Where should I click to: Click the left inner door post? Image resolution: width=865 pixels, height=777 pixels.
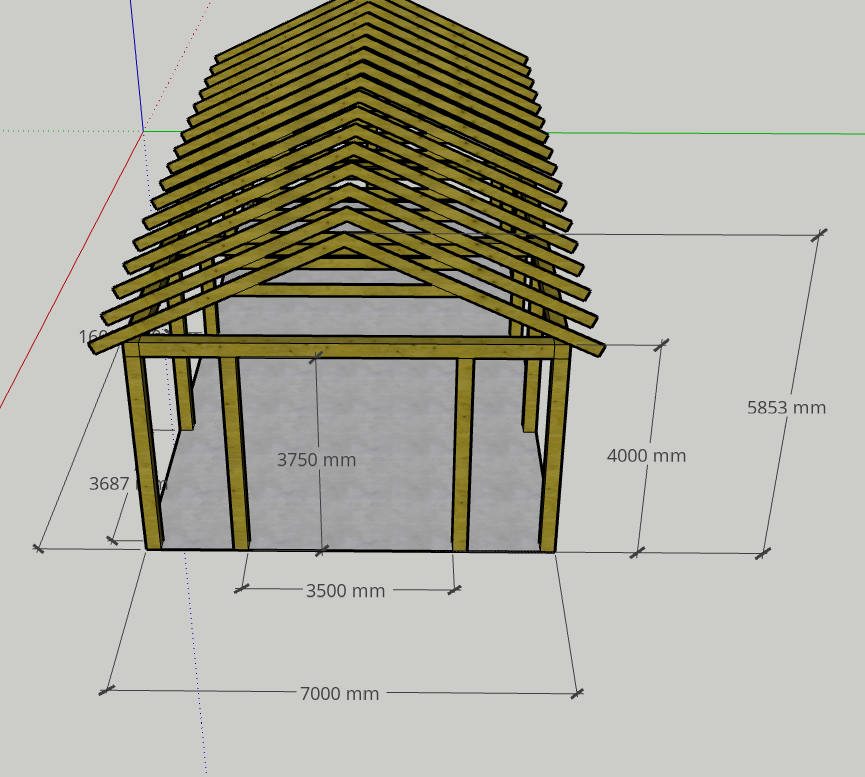234,450
